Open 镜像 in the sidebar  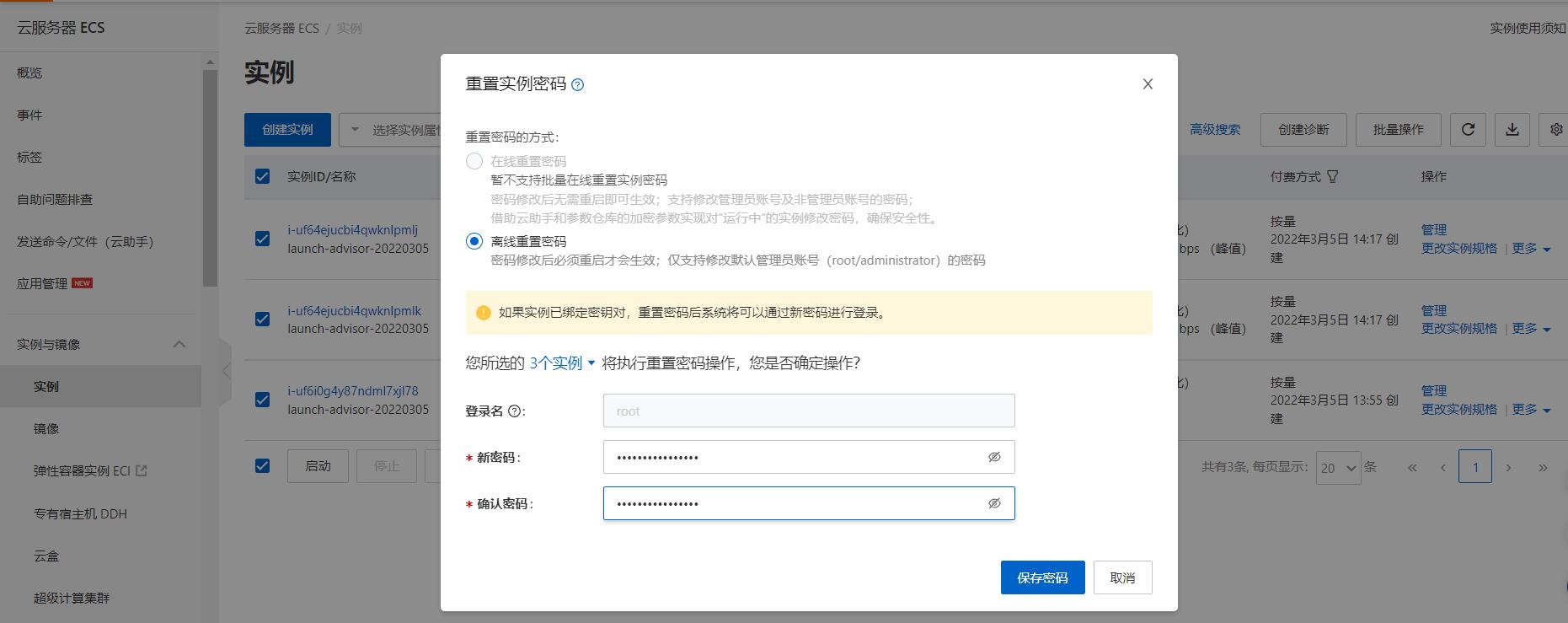click(46, 429)
